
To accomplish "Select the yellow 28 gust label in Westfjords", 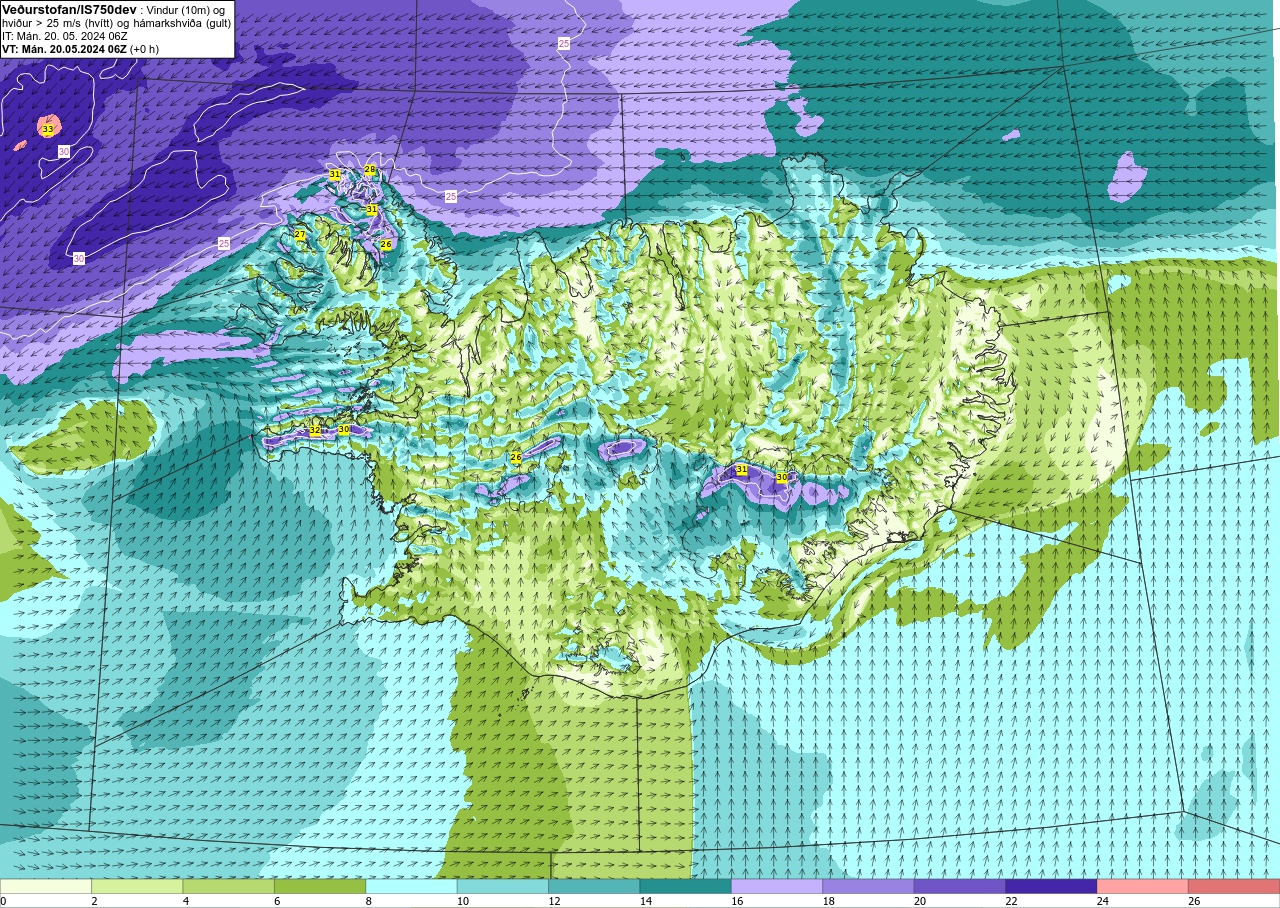I will (370, 170).
